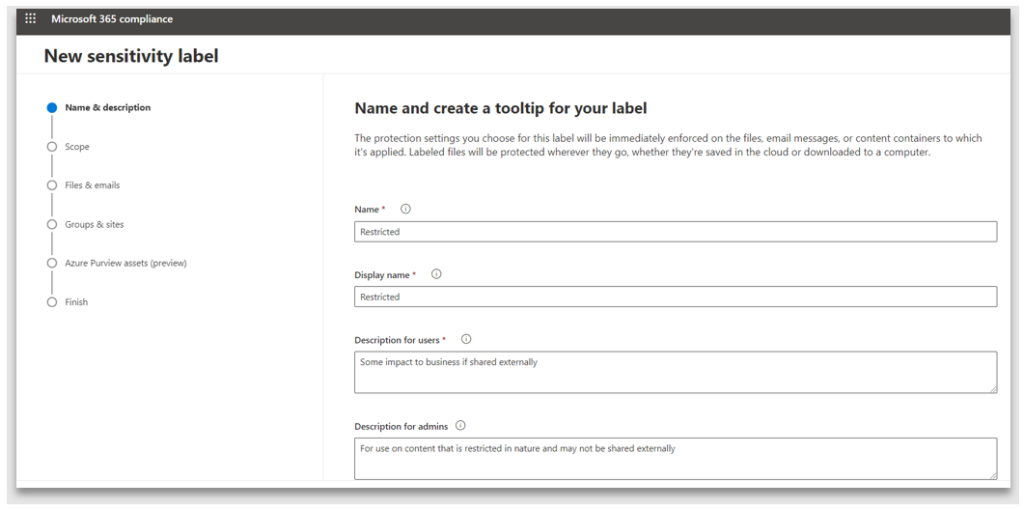Show info tooltip for Description for users
This screenshot has width=1024, height=510.
pos(466,339)
